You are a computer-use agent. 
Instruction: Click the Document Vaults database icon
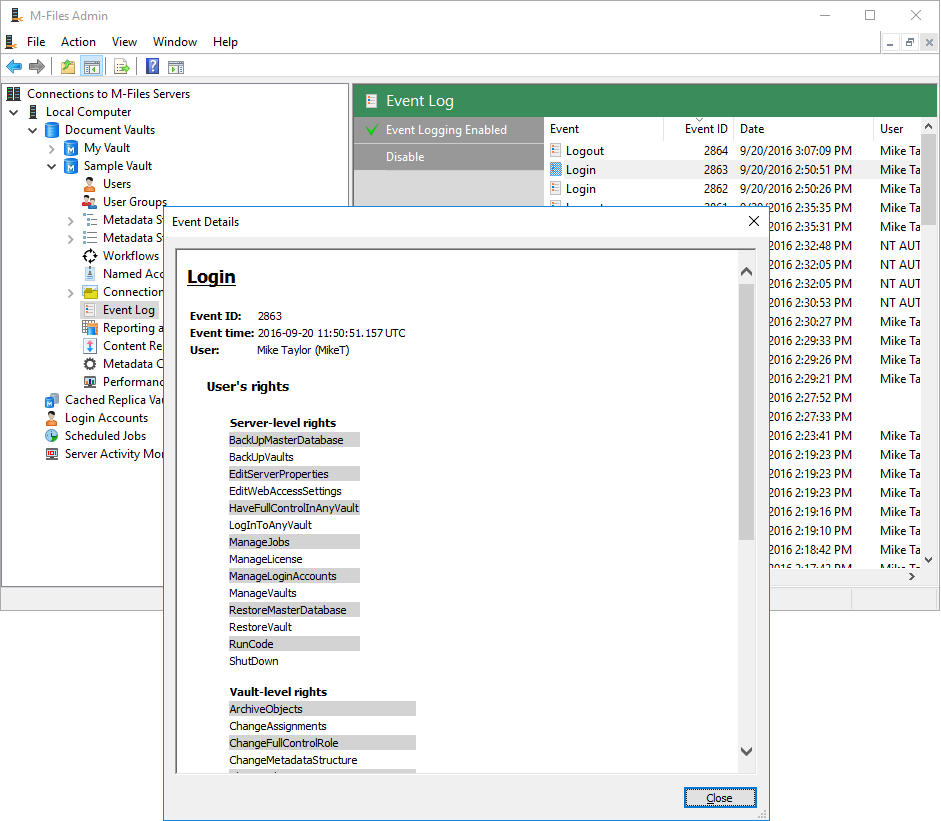click(52, 130)
